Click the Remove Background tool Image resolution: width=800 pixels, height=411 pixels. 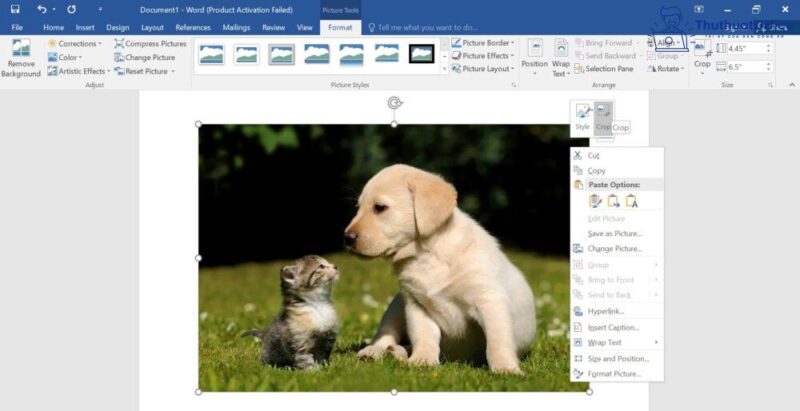coord(21,58)
